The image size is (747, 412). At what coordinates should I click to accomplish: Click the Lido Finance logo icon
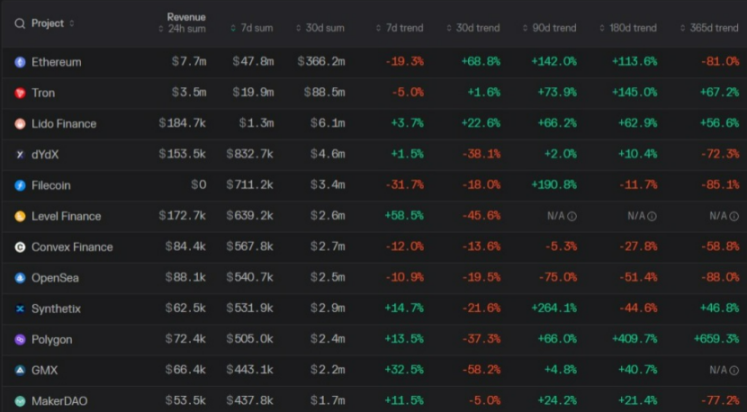pos(20,124)
